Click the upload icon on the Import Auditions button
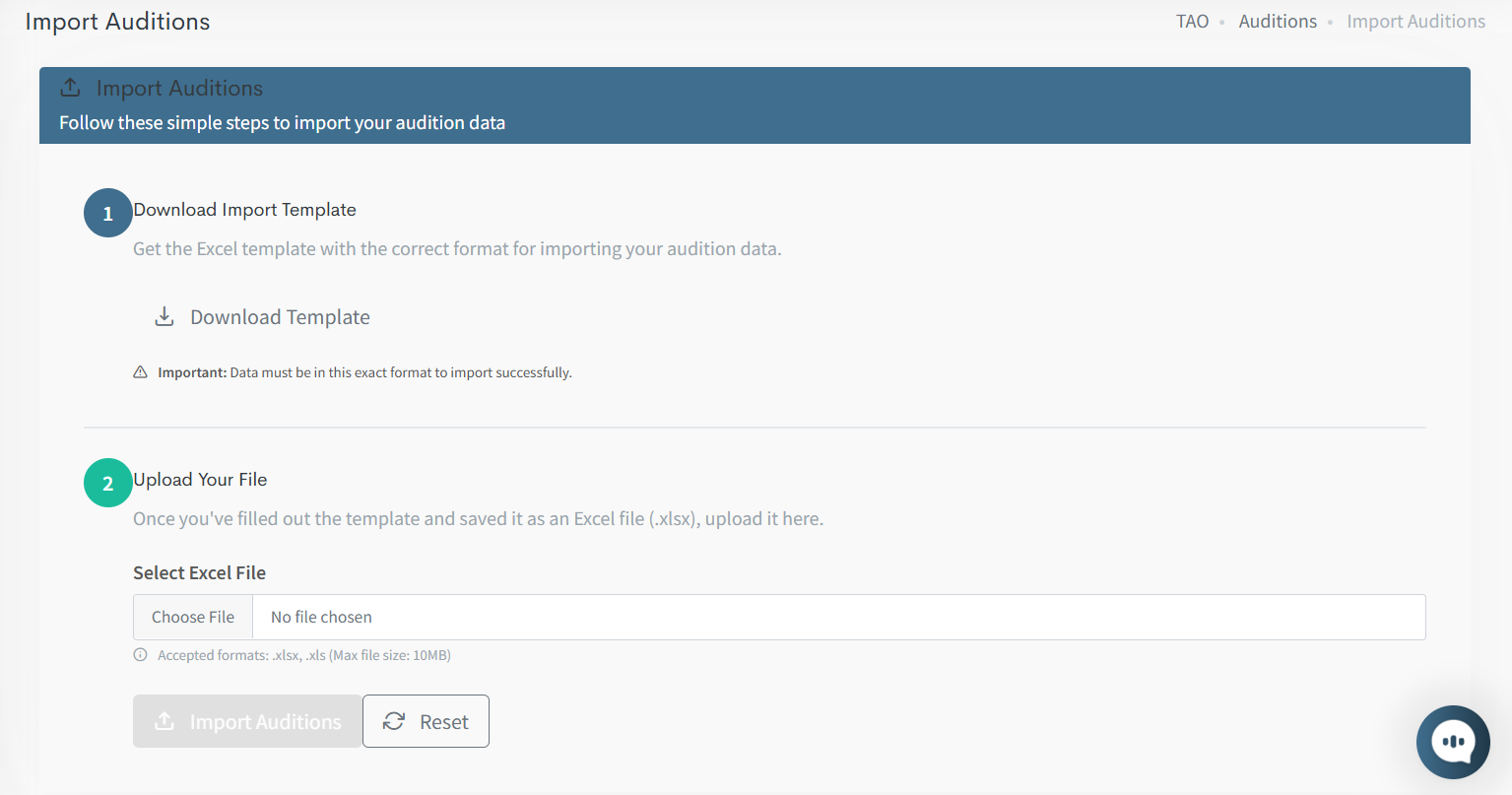The width and height of the screenshot is (1512, 795). (x=164, y=722)
